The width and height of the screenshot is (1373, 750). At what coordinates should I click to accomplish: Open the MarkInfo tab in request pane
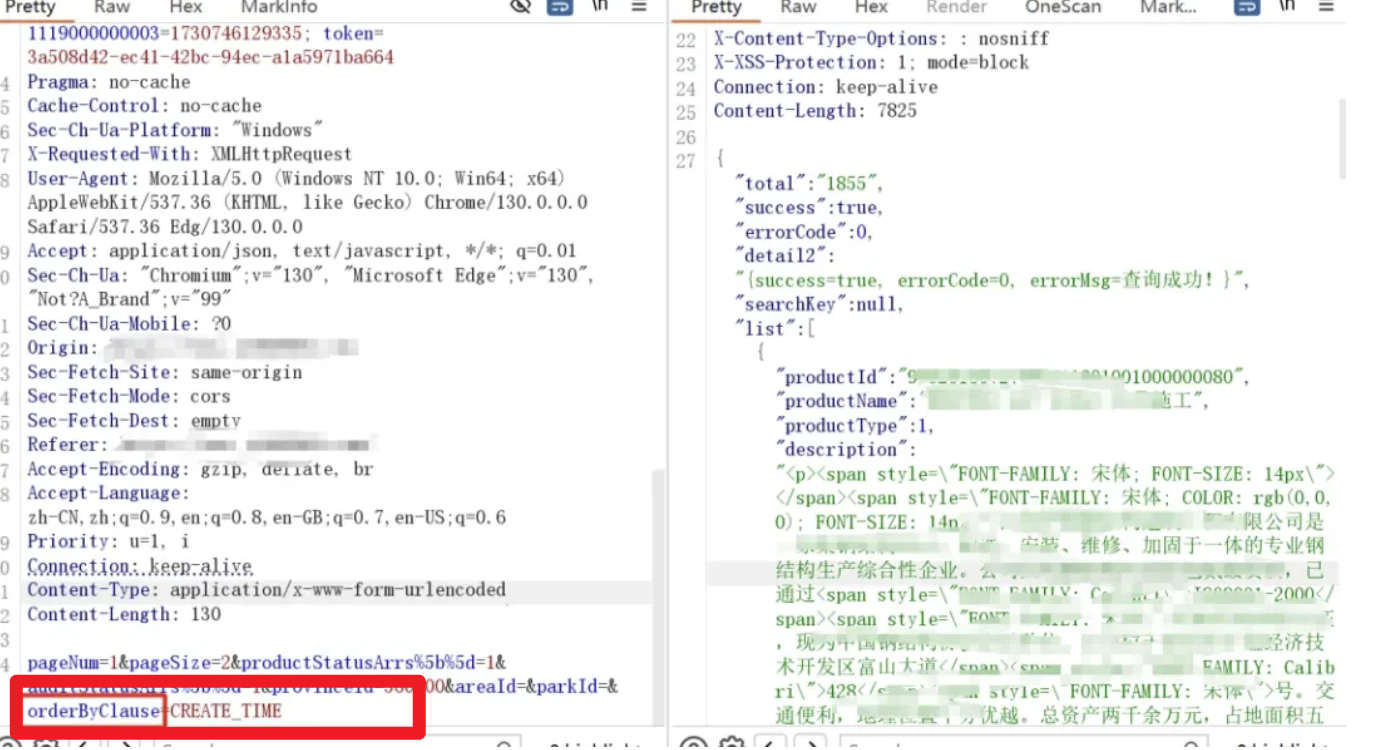279,6
